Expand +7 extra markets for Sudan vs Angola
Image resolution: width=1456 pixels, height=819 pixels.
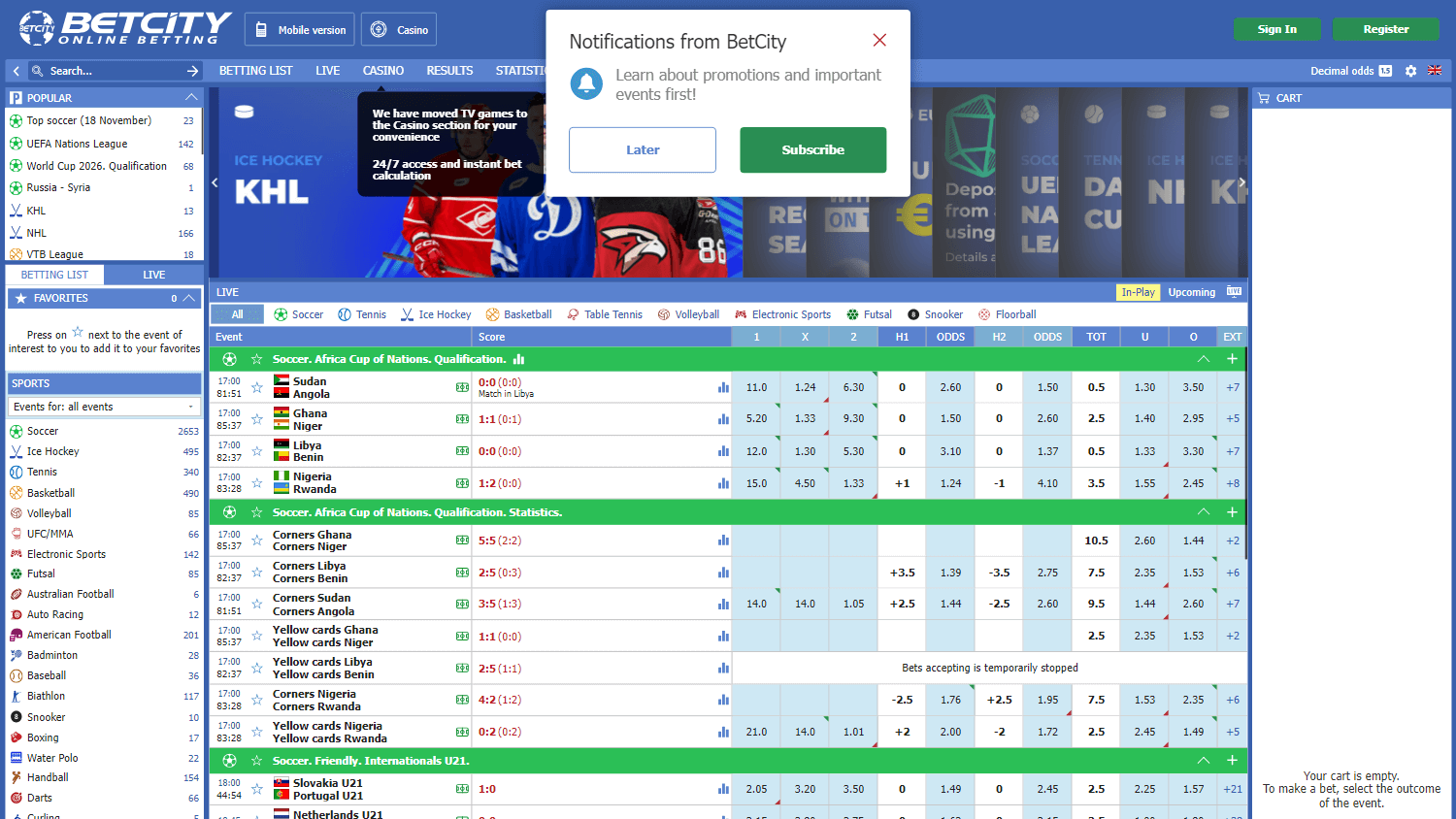1233,387
